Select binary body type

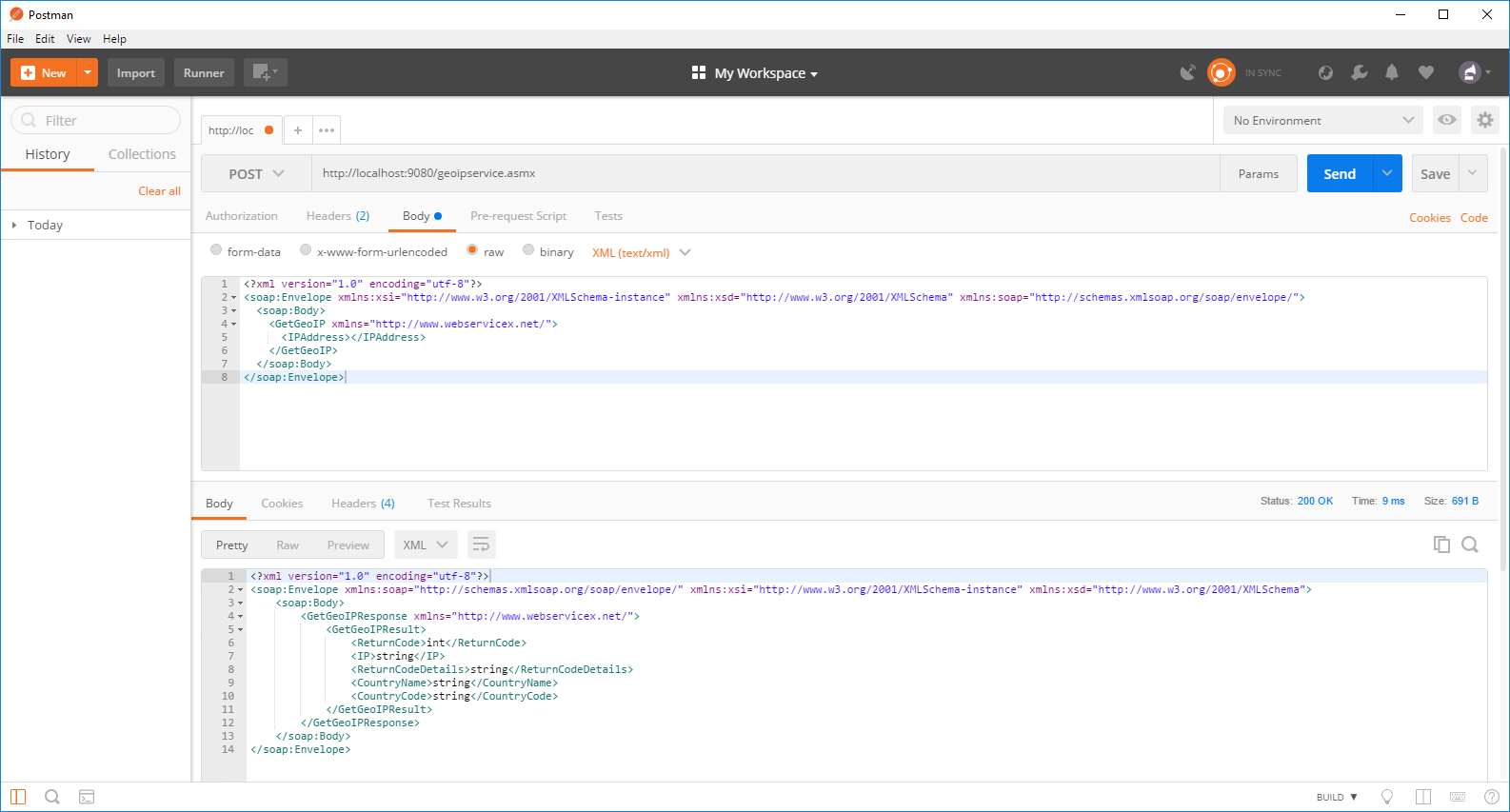[528, 250]
